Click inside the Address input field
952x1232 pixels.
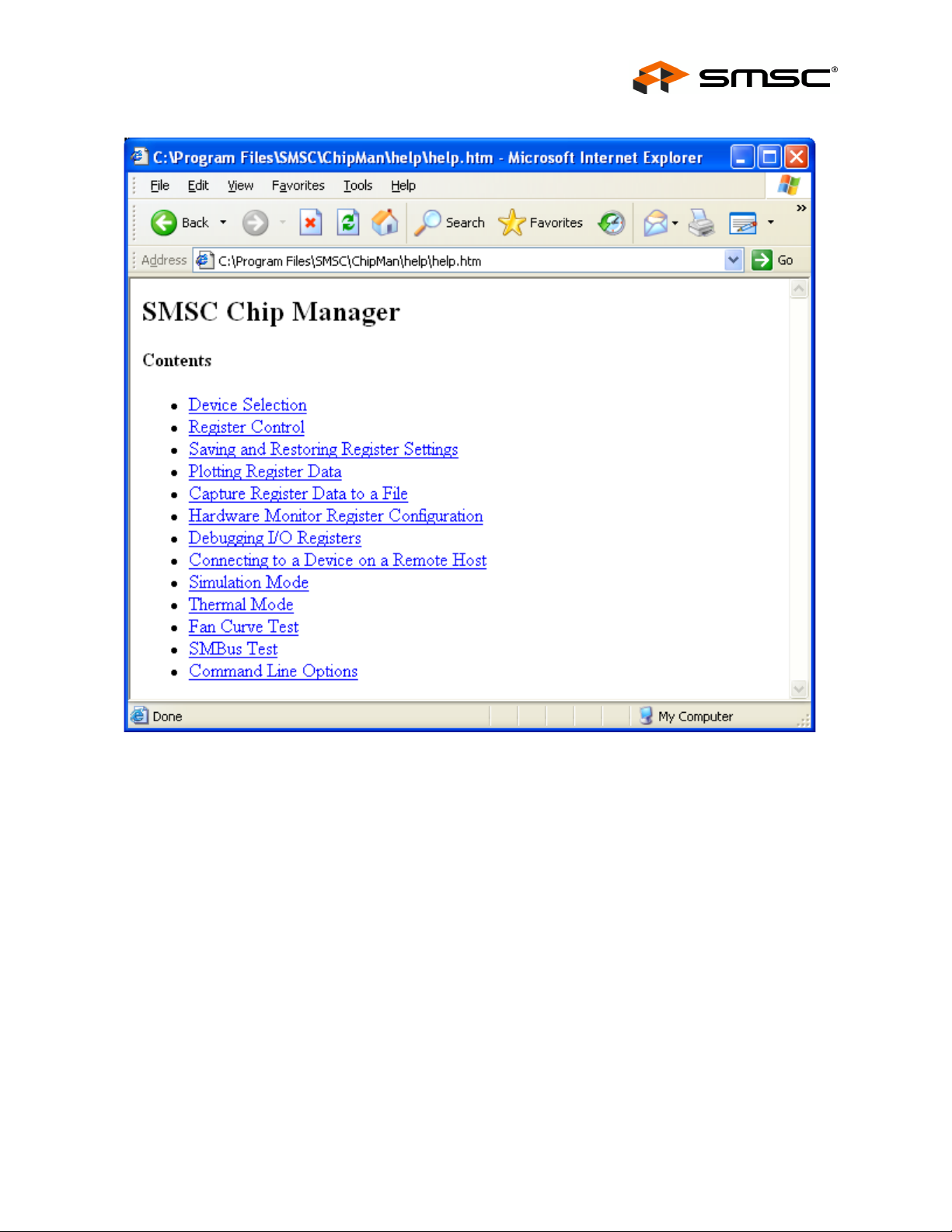[x=469, y=260]
